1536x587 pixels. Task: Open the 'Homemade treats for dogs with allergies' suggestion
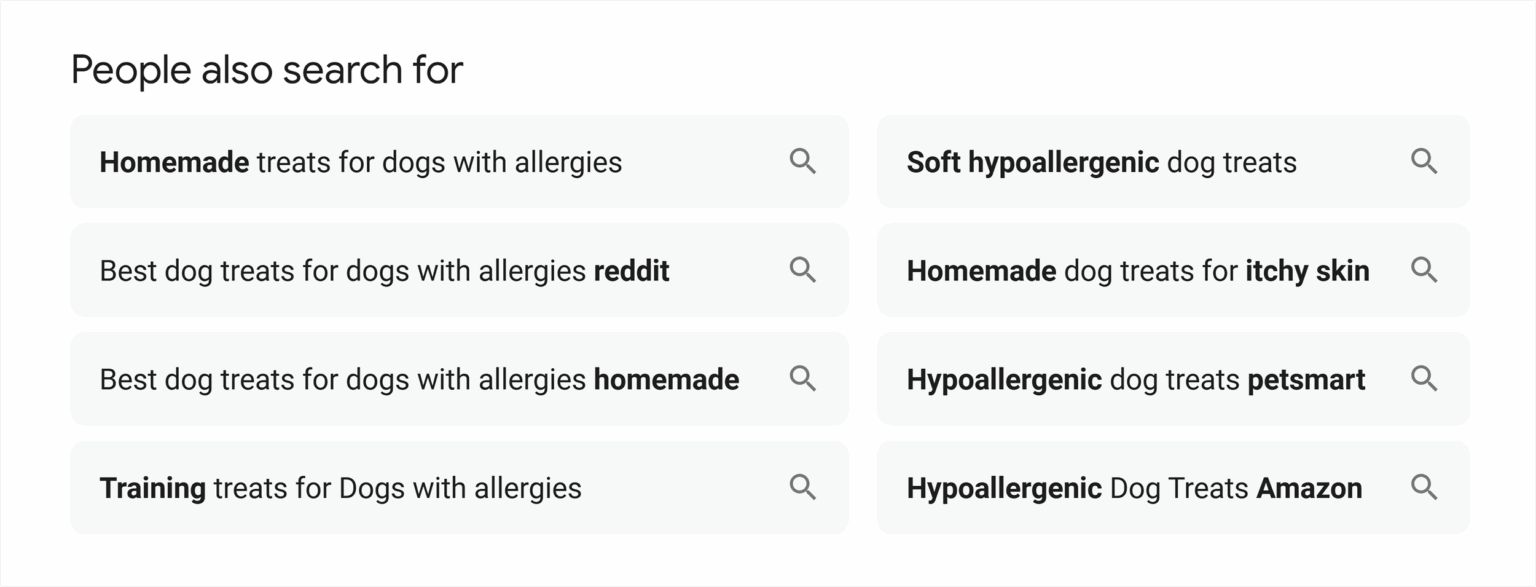tap(362, 161)
